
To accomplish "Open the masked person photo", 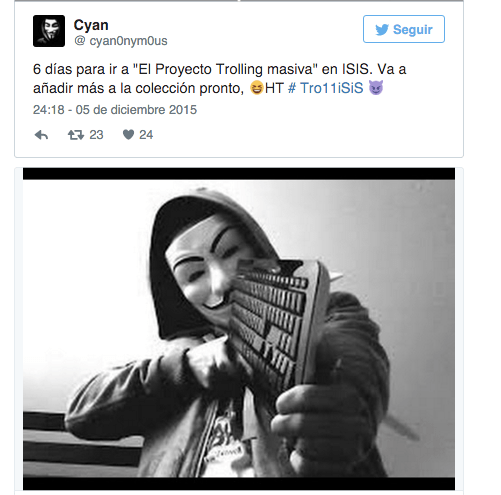I will (239, 329).
